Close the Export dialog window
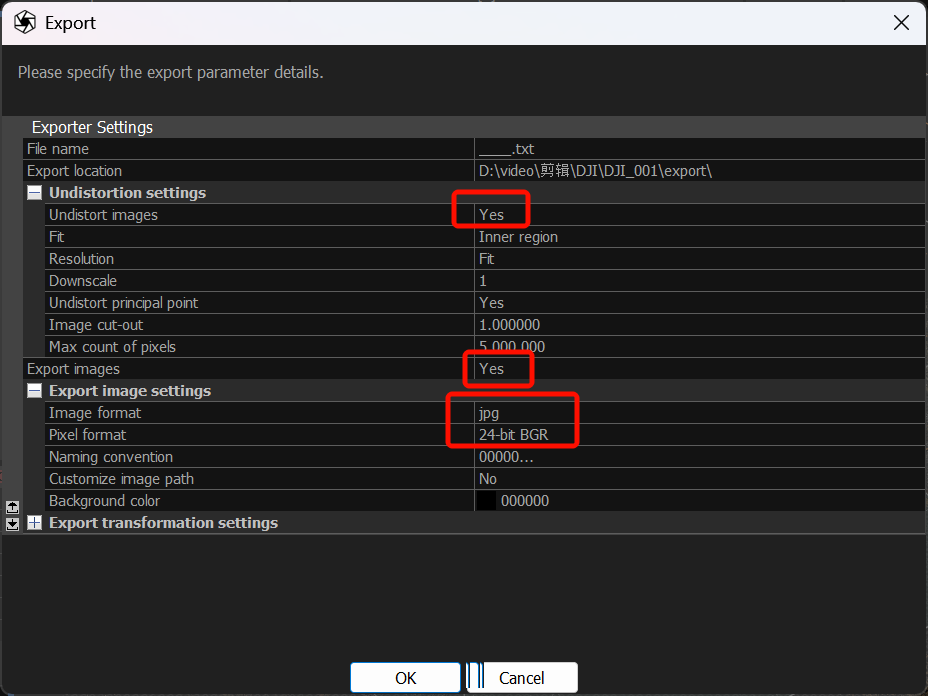Screen dimensions: 928x696 [900, 22]
